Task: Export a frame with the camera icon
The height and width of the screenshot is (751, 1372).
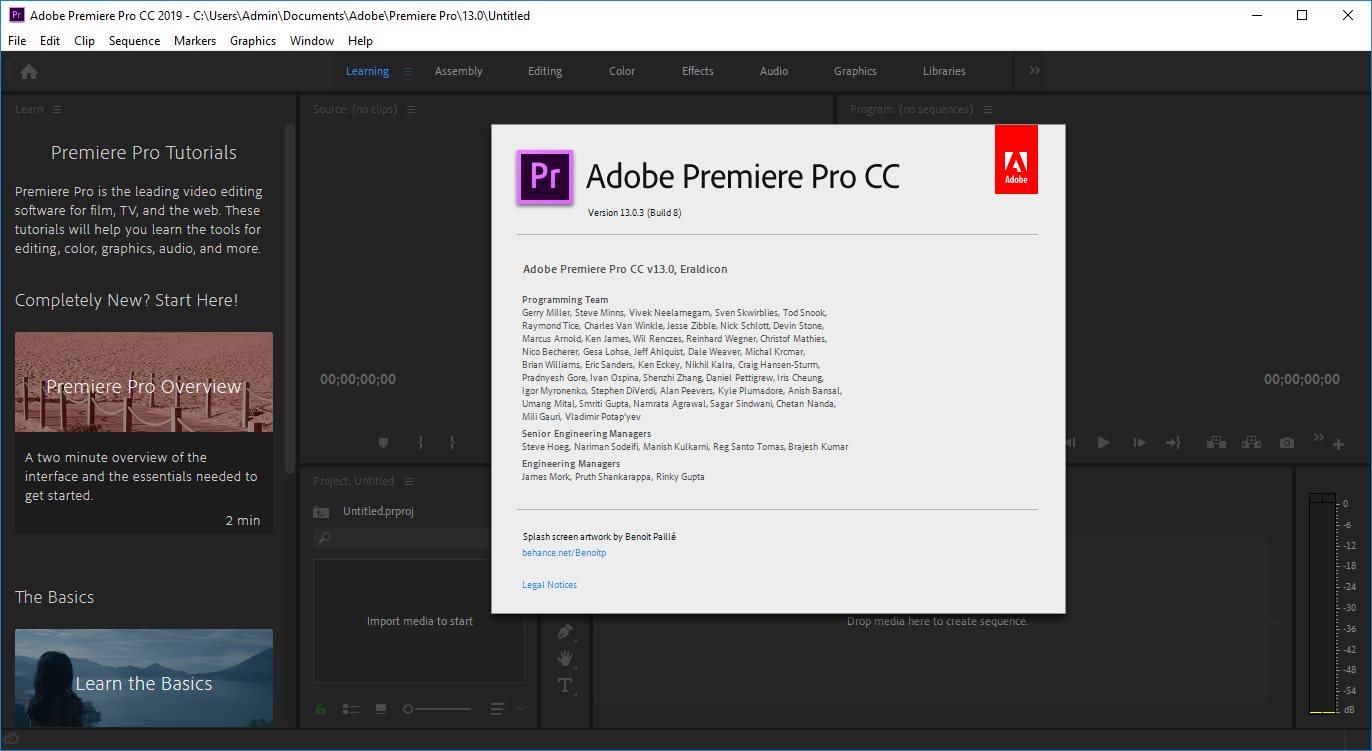Action: tap(1287, 441)
